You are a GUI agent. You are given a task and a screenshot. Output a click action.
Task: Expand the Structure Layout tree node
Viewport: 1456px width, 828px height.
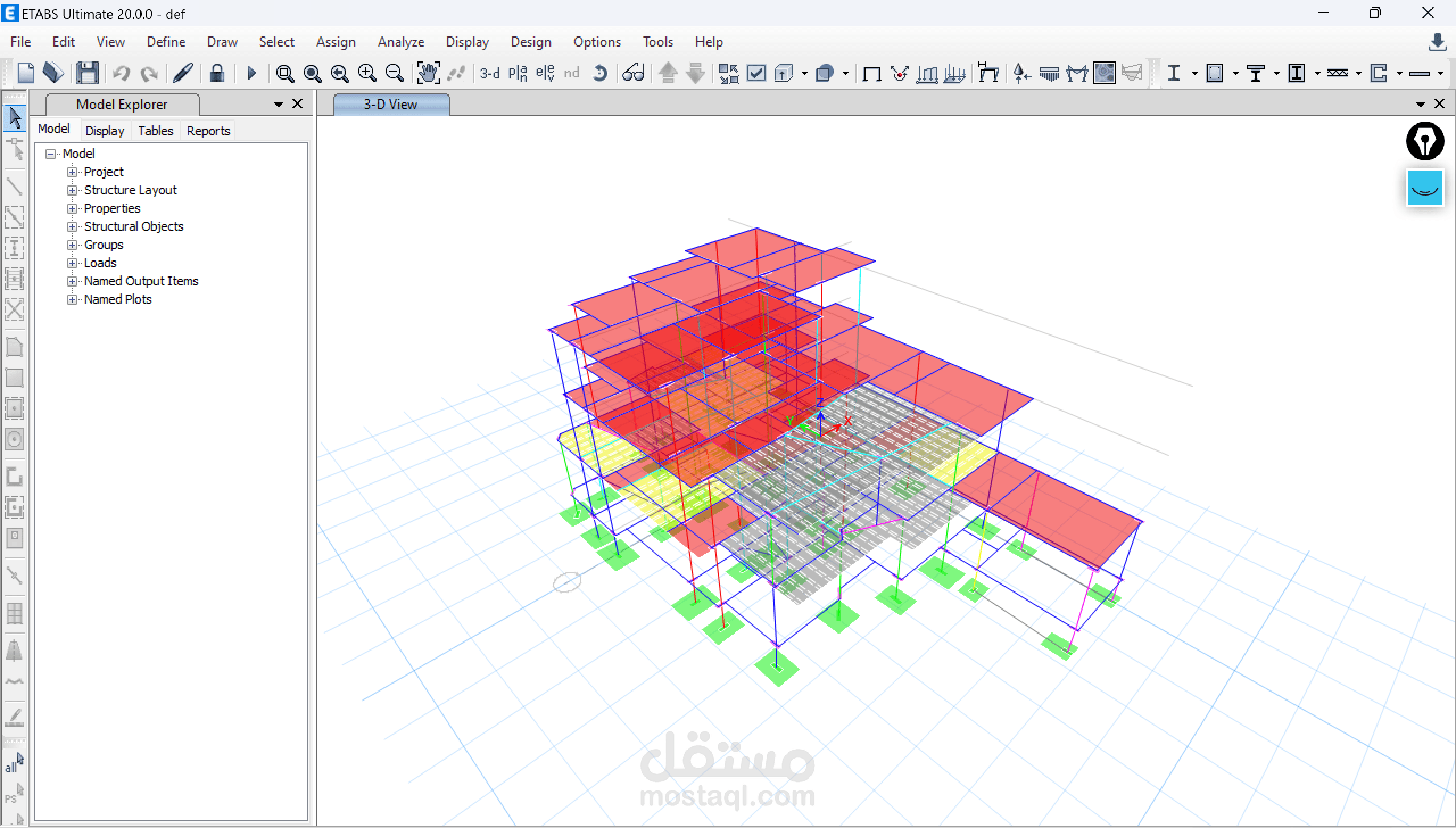point(72,191)
